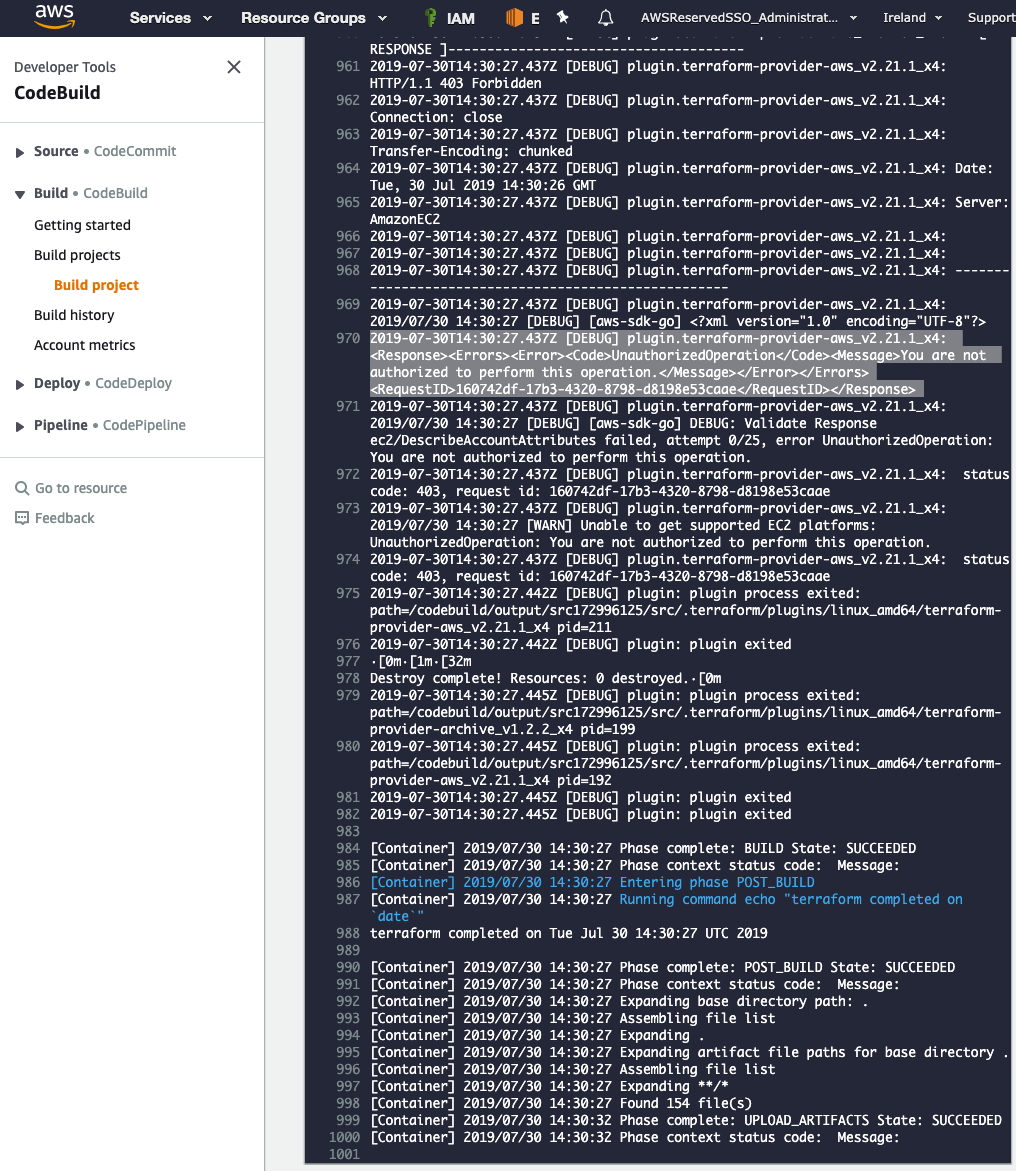1016x1171 pixels.
Task: Click 'Running command echo' log line
Action: (666, 907)
